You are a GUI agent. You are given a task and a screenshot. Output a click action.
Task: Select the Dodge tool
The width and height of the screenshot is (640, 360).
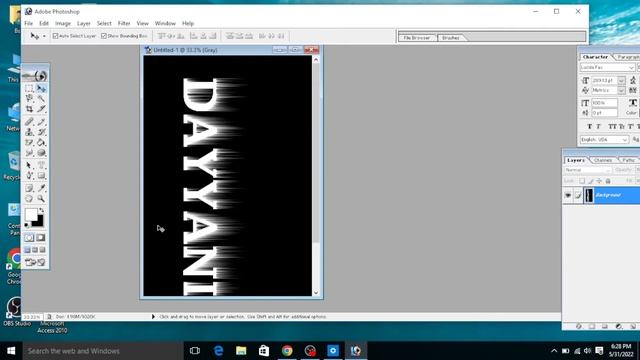[41, 153]
